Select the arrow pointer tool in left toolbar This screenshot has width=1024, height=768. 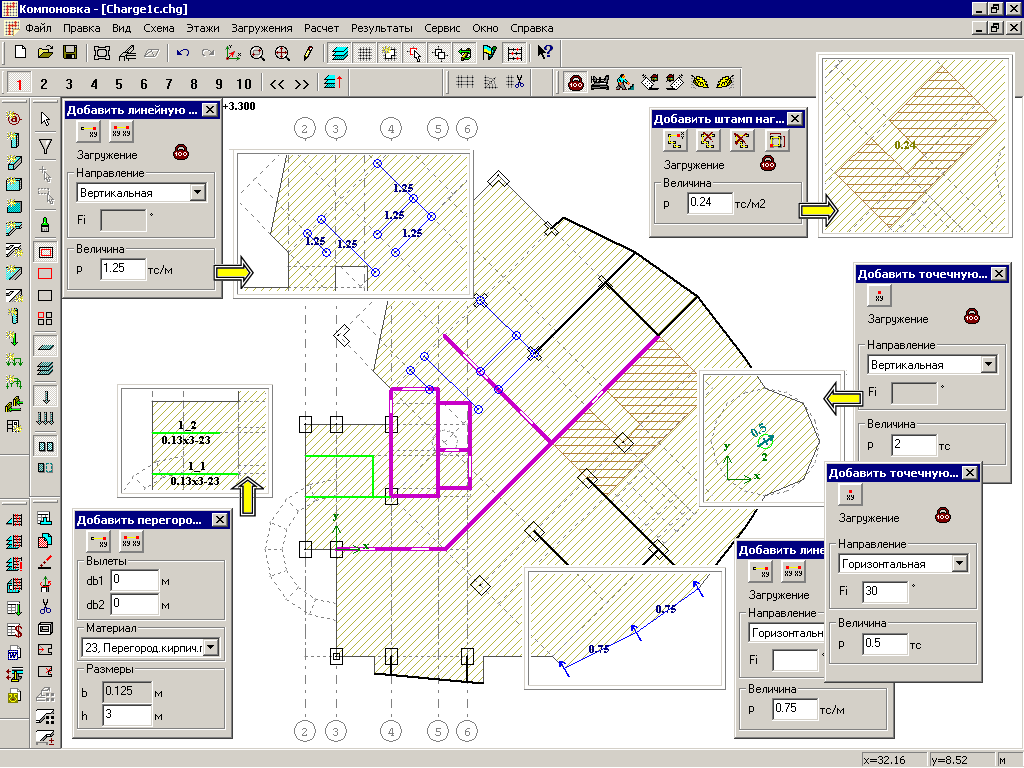click(x=45, y=119)
